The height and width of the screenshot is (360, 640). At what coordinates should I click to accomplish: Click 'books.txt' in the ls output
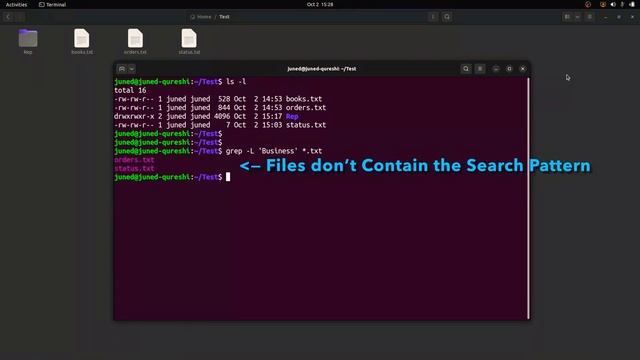tap(304, 99)
